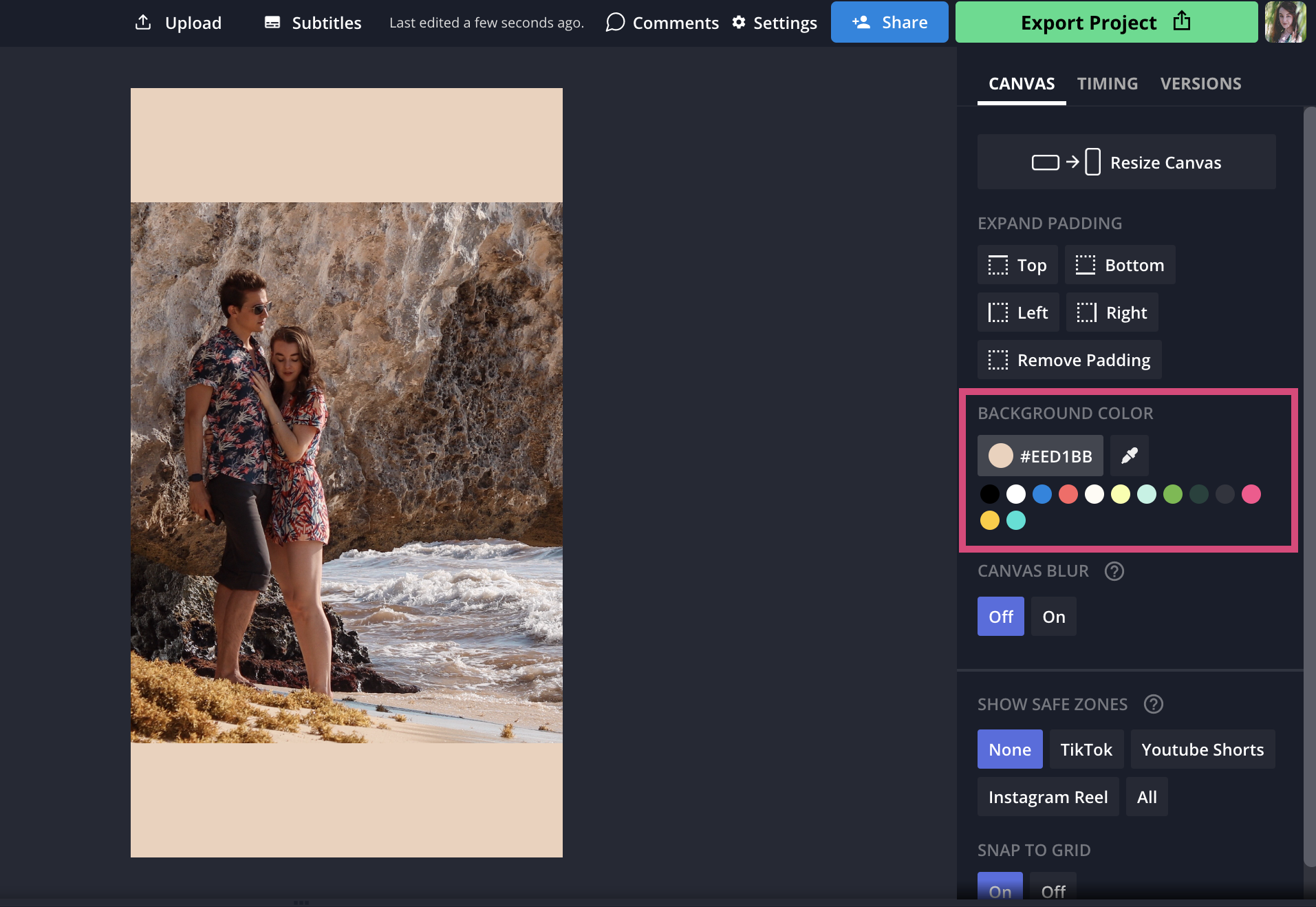Click the eyedropper color picker icon
The width and height of the screenshot is (1316, 907).
pyautogui.click(x=1129, y=456)
